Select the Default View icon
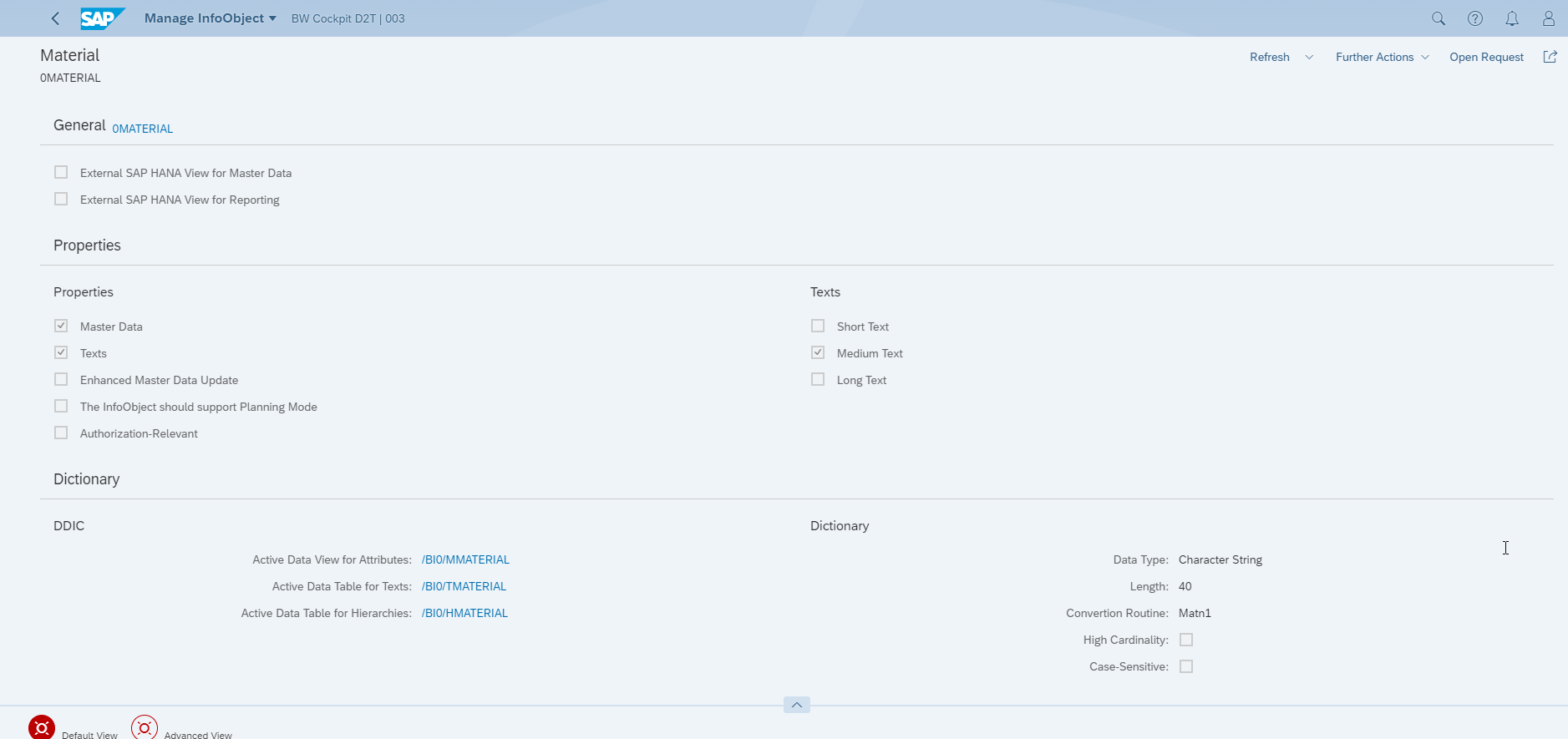 (x=42, y=727)
